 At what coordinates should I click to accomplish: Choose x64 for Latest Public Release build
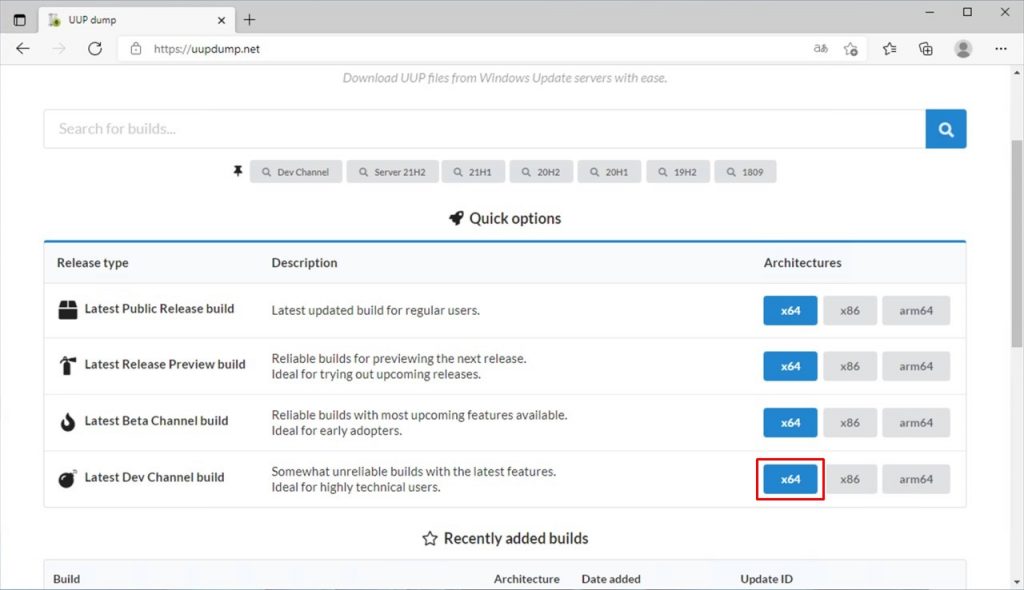tap(790, 310)
